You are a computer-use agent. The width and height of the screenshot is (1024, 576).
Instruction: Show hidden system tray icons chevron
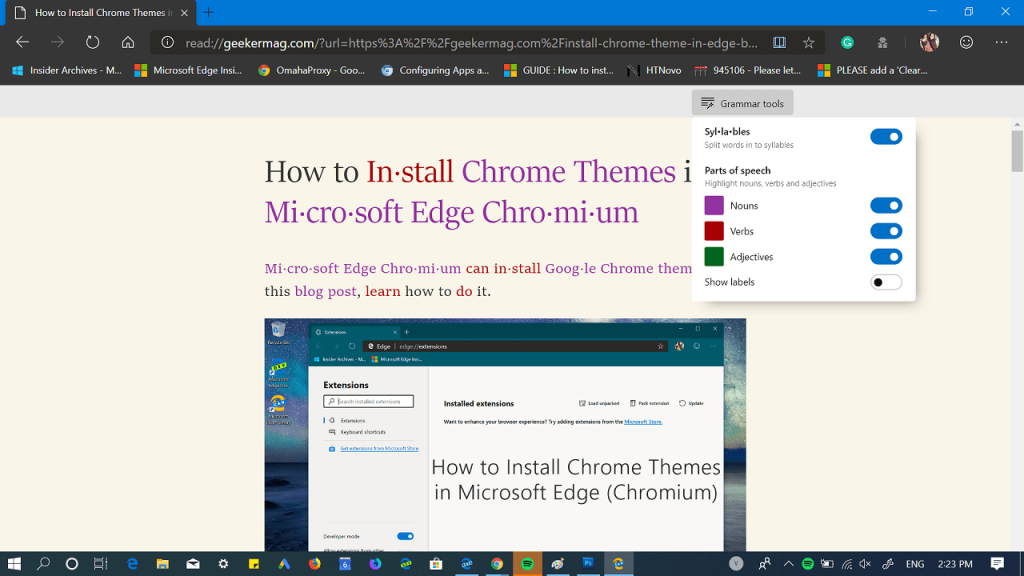coord(788,564)
